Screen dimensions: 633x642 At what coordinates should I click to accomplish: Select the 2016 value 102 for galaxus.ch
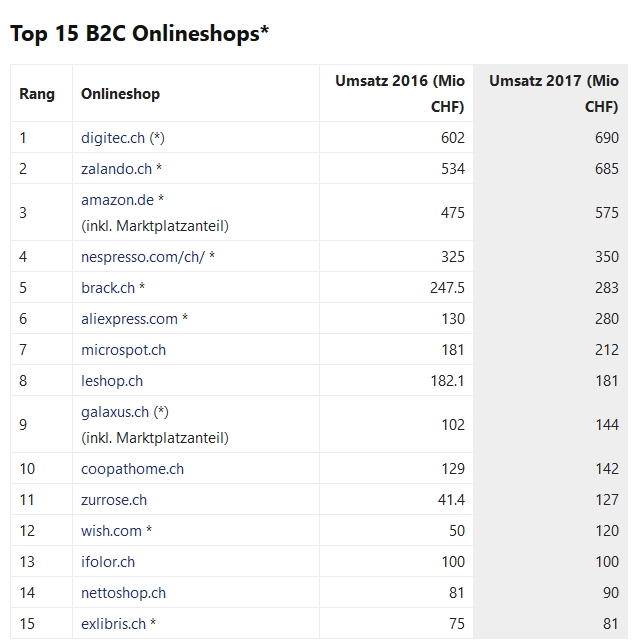tap(453, 425)
